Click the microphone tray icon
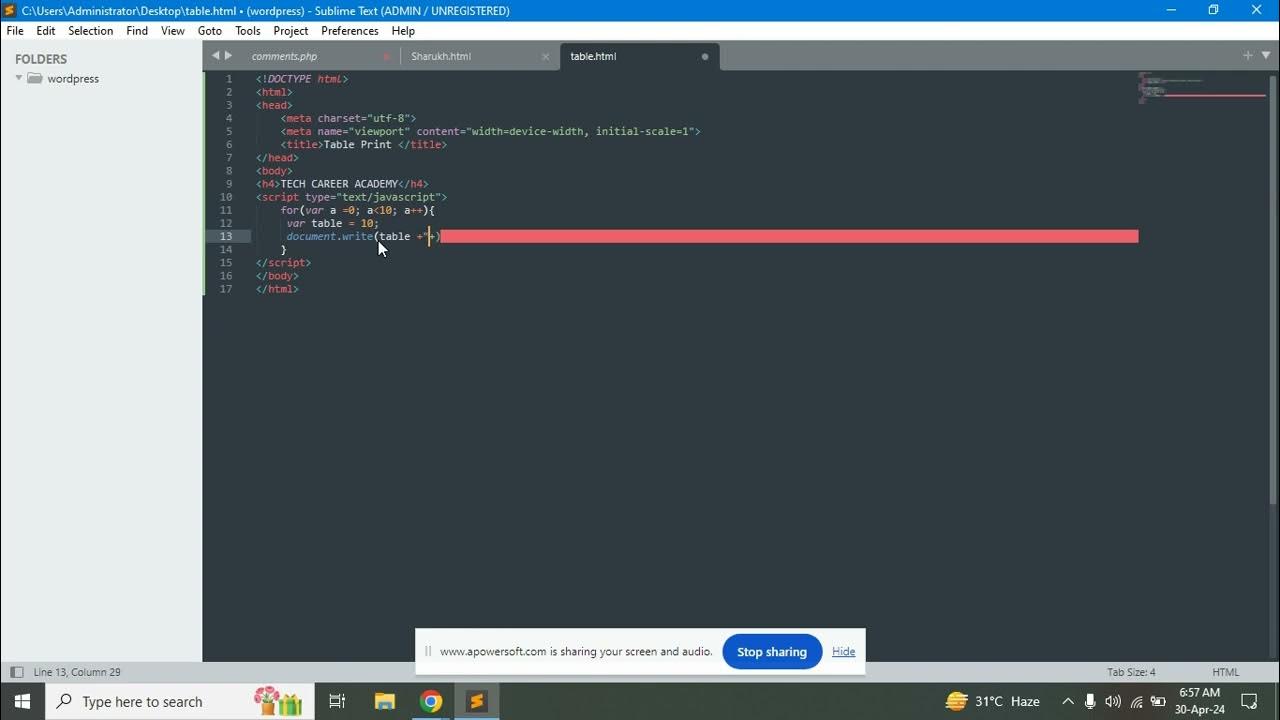1280x720 pixels. (x=1090, y=701)
